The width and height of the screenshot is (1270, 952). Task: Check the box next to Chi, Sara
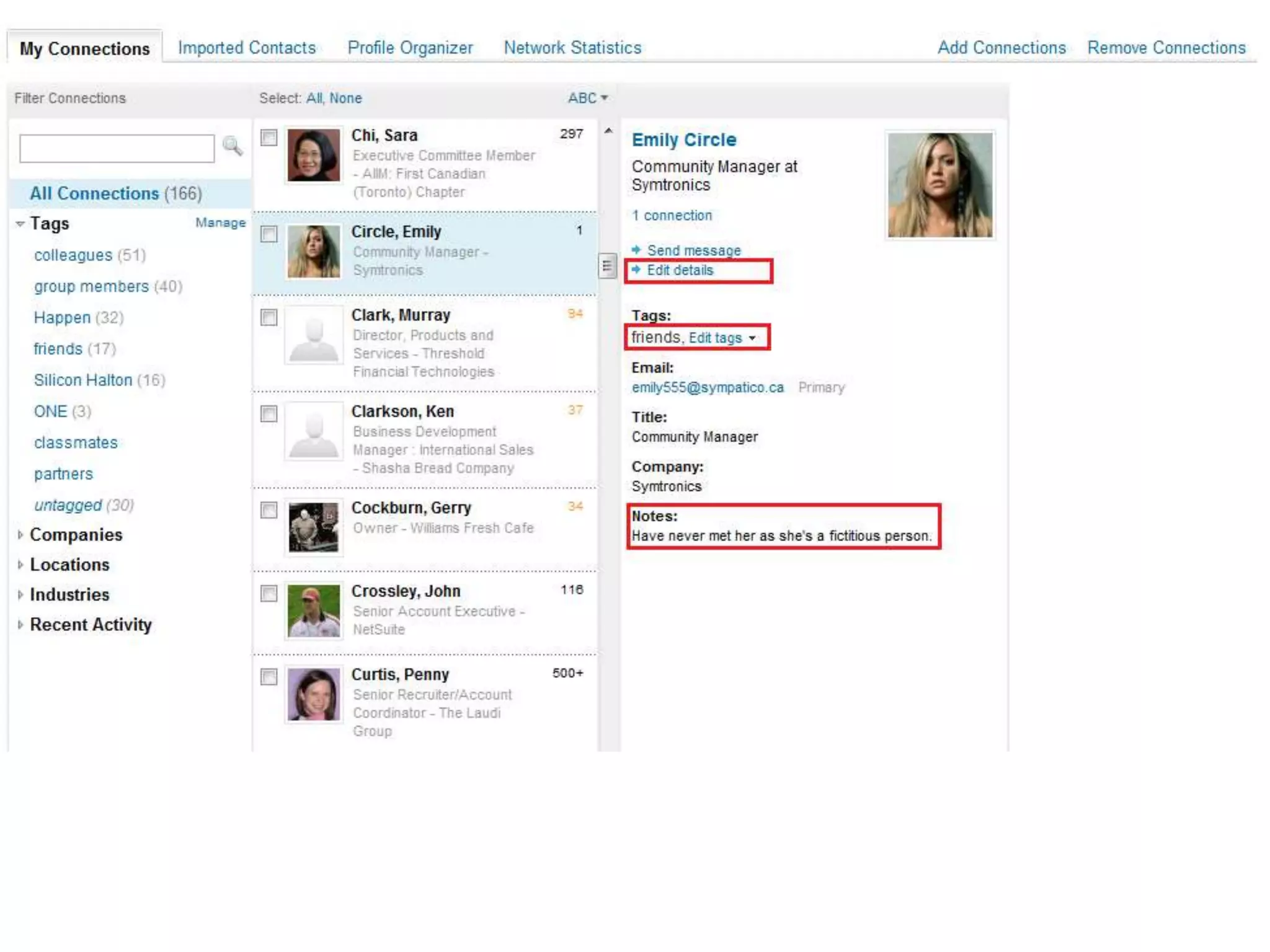click(269, 138)
